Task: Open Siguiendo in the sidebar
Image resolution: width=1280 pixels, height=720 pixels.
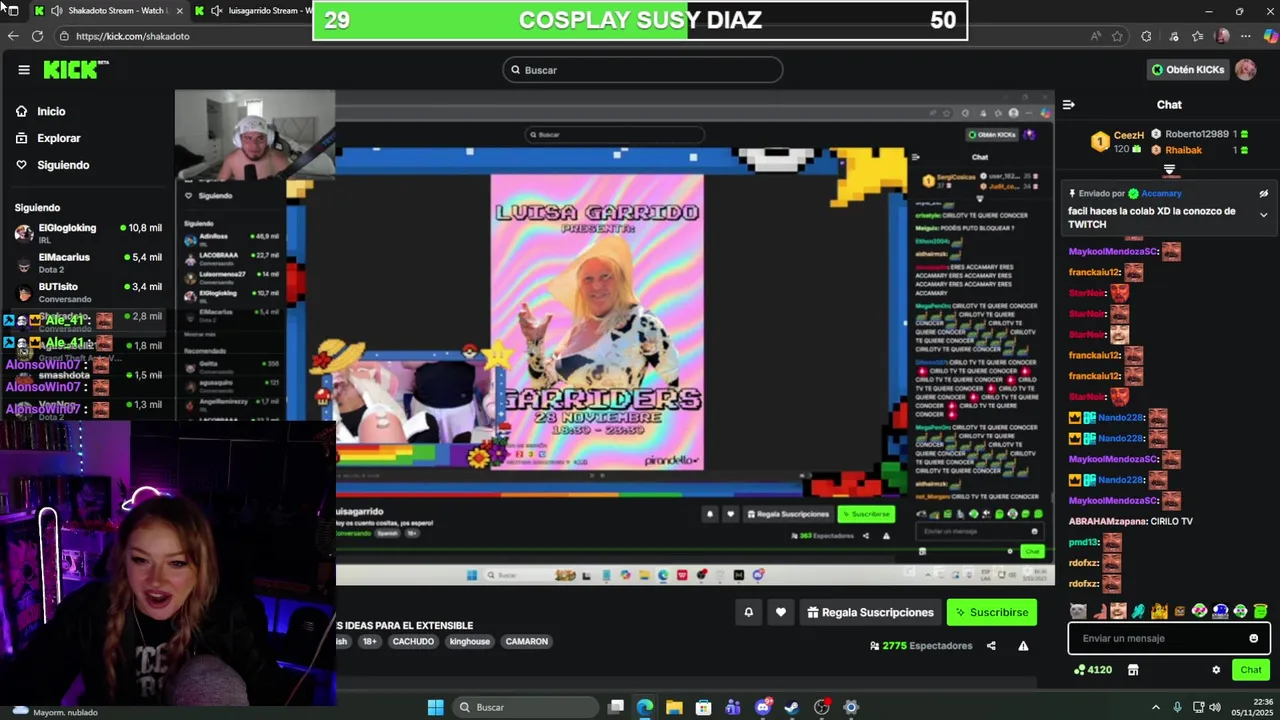Action: point(63,165)
